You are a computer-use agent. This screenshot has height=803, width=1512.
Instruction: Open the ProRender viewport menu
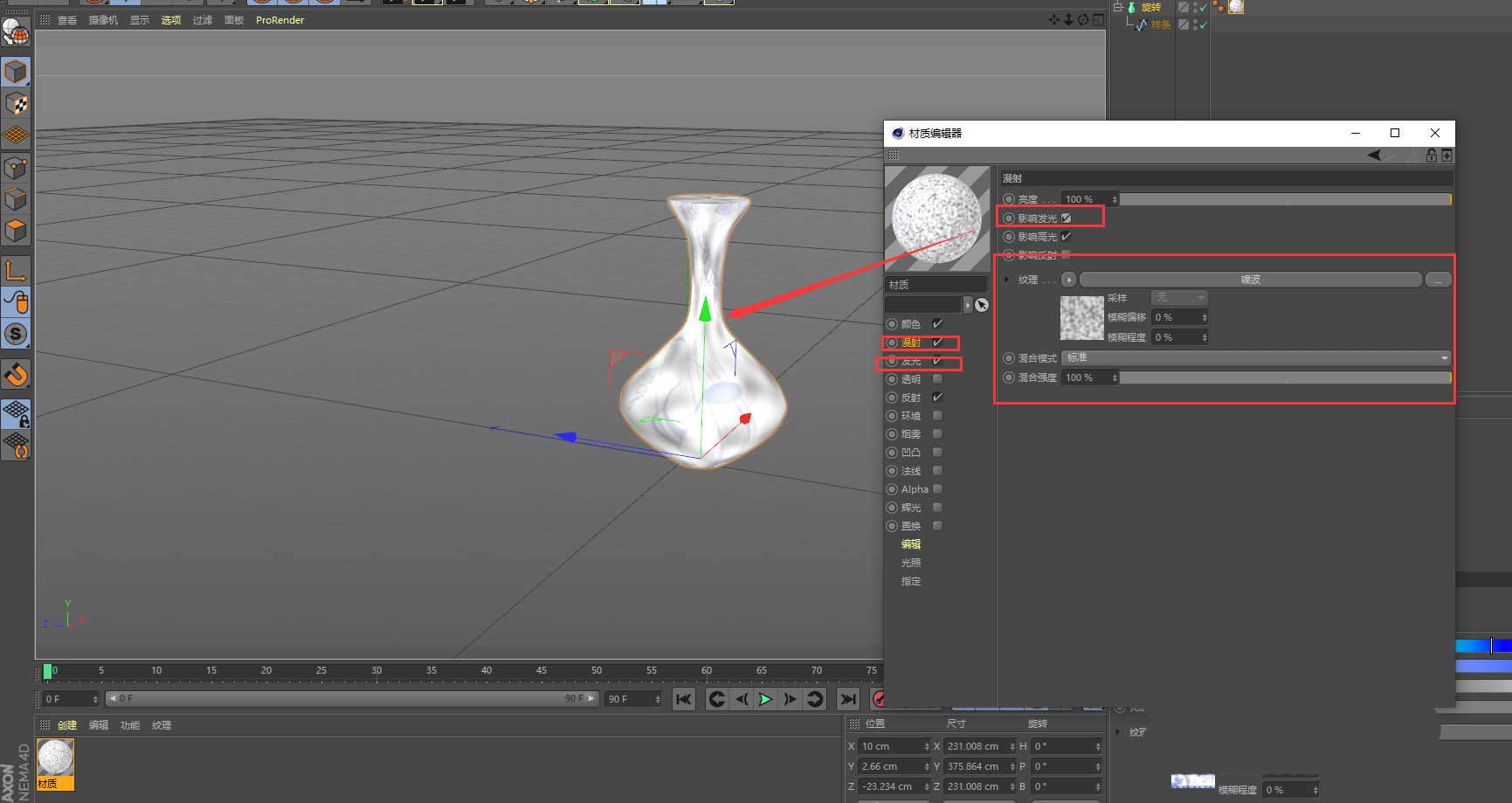tap(280, 20)
